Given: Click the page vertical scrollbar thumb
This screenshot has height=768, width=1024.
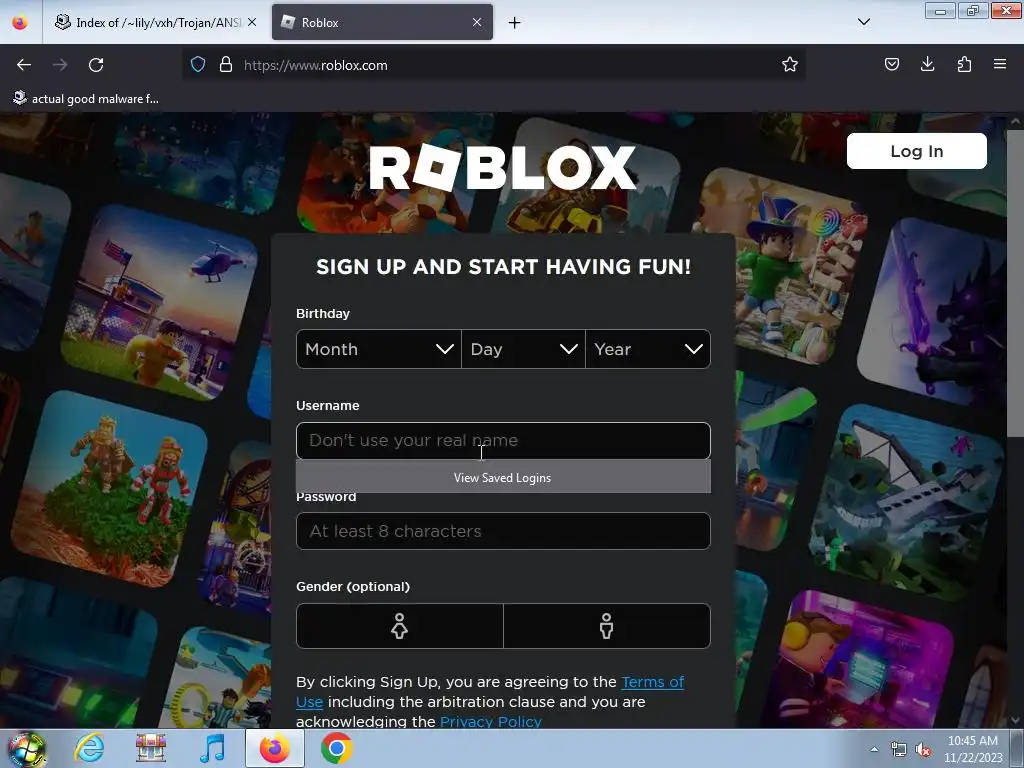Looking at the screenshot, I should [x=1014, y=284].
